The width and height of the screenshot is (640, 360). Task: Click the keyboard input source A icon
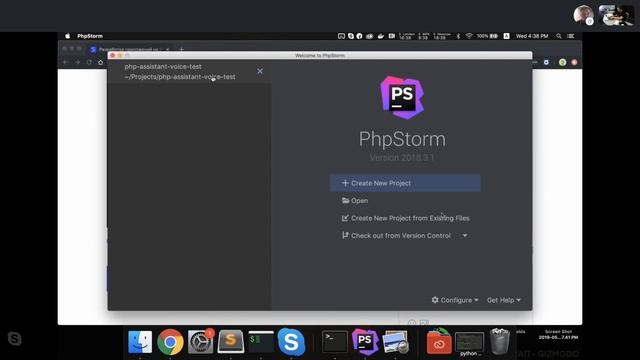point(507,36)
